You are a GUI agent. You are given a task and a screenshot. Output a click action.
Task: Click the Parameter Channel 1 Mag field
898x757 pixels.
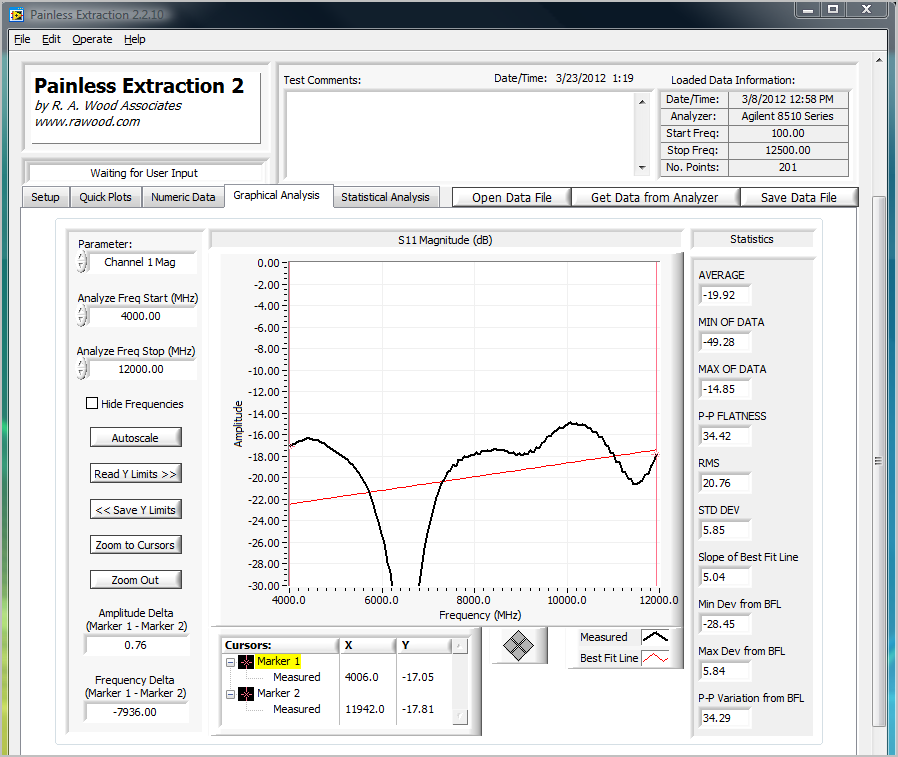pos(141,262)
